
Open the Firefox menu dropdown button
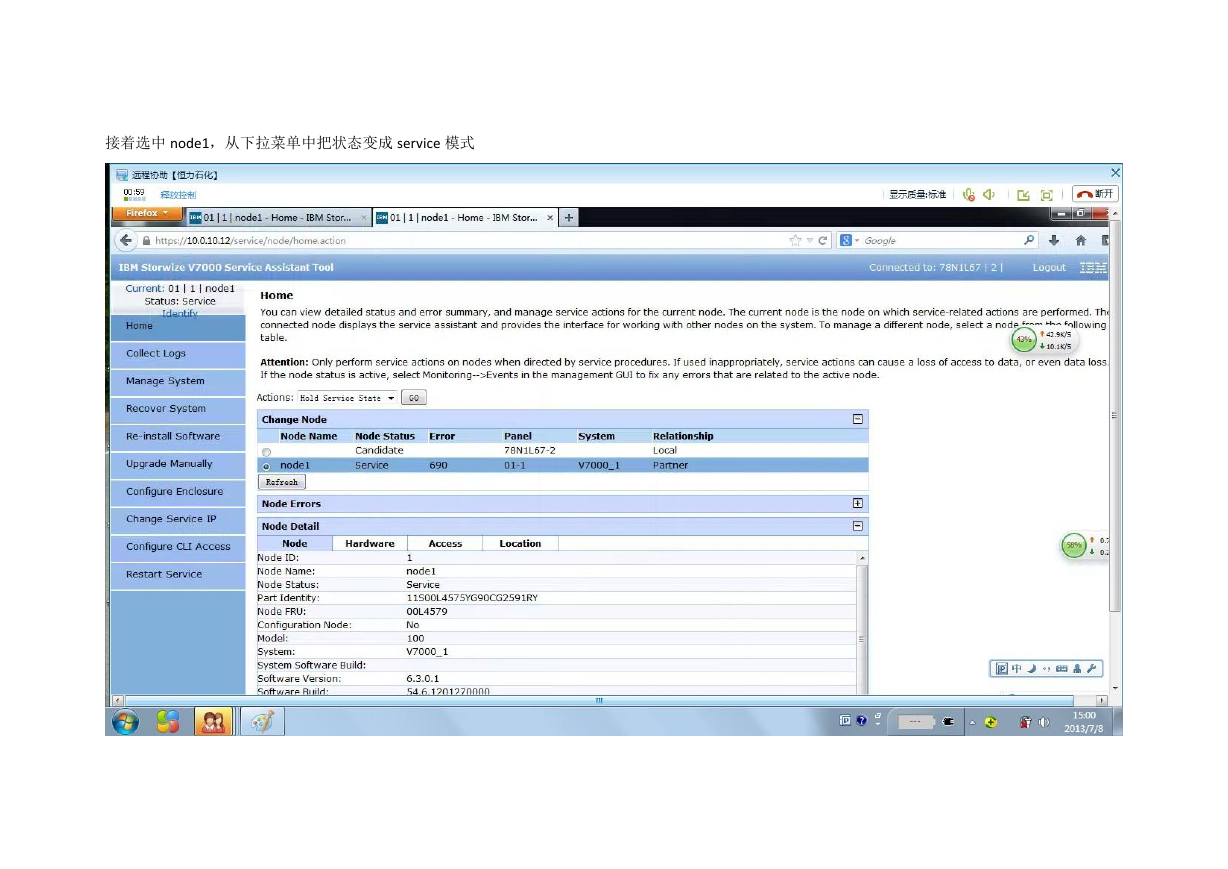coord(147,213)
